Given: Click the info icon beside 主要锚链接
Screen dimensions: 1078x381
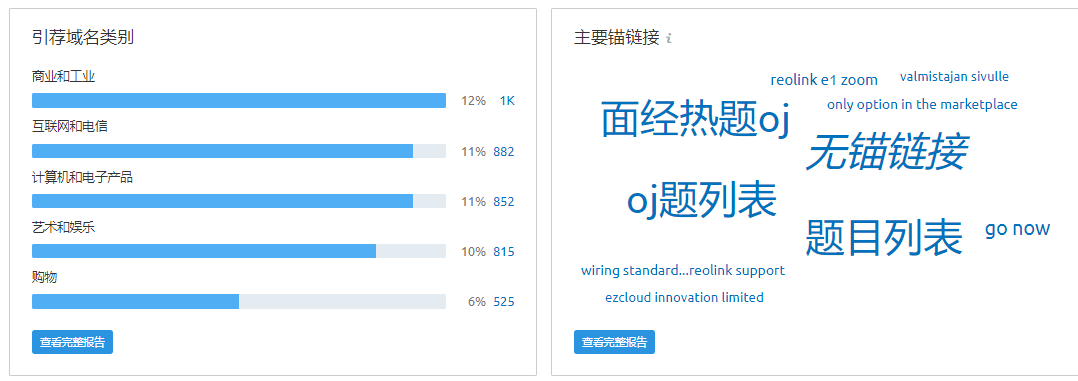Looking at the screenshot, I should 669,39.
